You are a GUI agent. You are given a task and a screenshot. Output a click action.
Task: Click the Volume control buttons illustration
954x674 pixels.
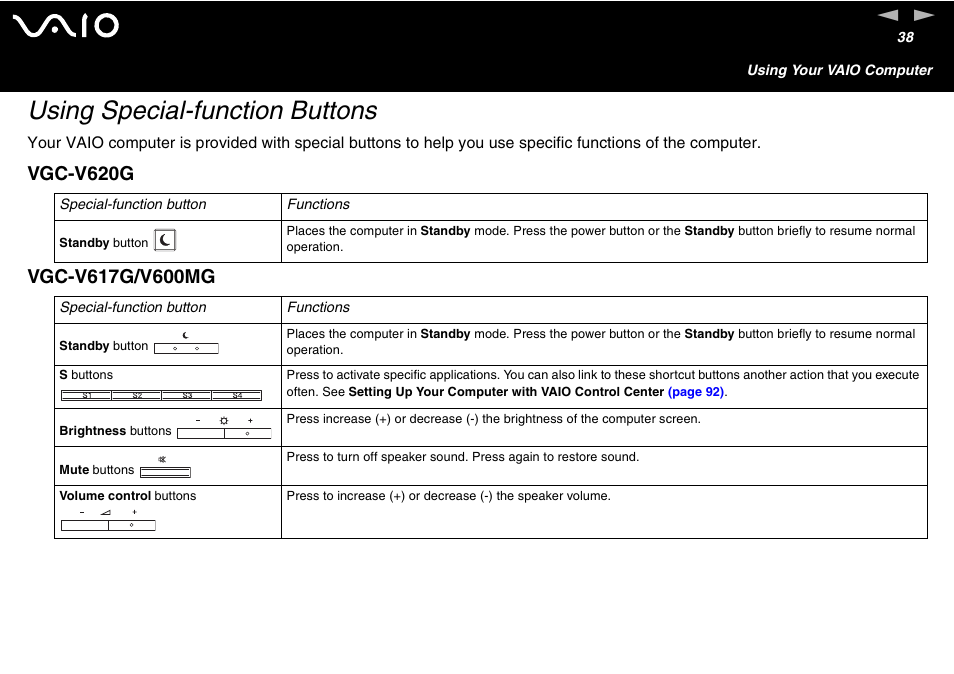pyautogui.click(x=108, y=521)
